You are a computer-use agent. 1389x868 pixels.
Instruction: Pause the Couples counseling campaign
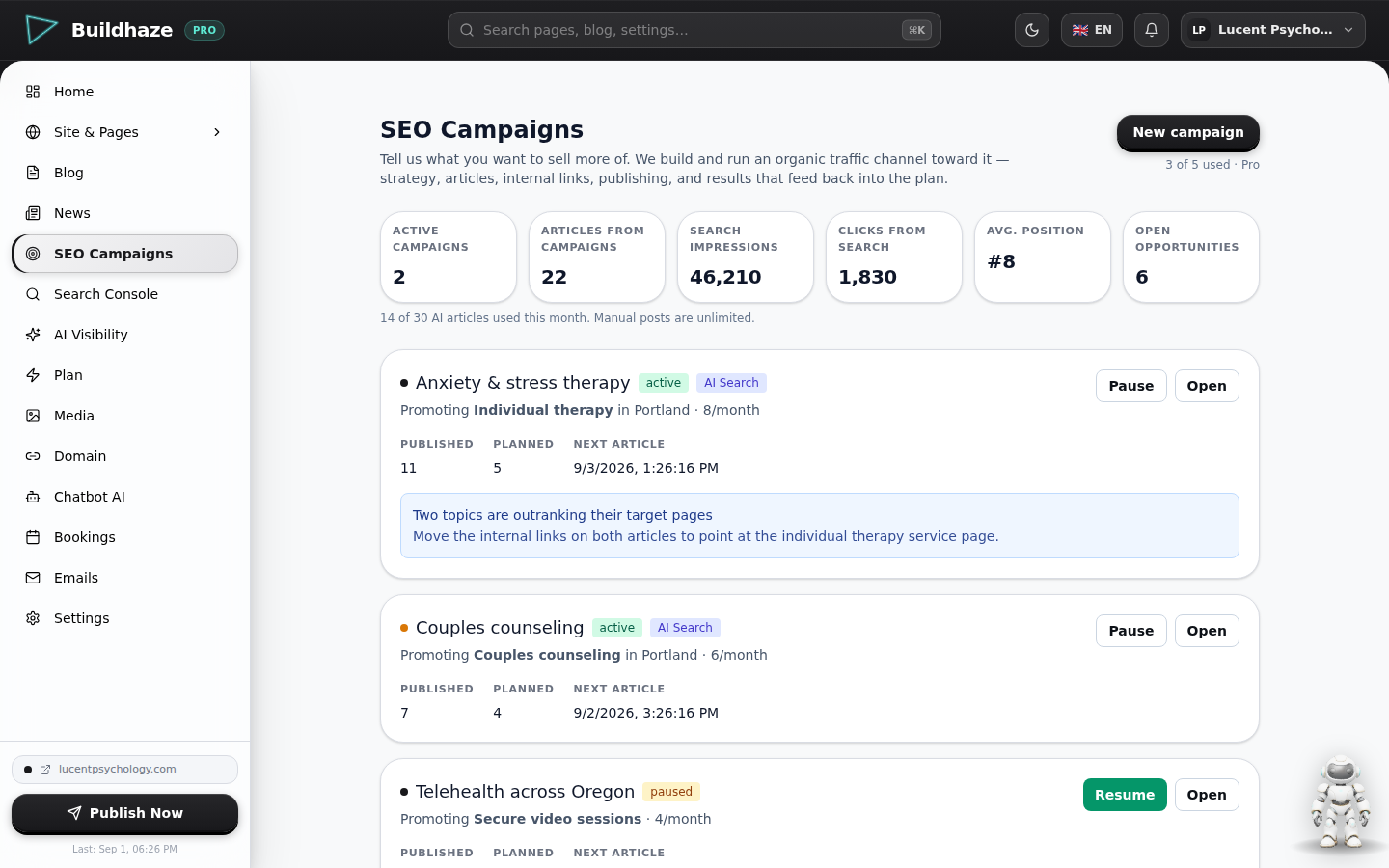pyautogui.click(x=1131, y=631)
